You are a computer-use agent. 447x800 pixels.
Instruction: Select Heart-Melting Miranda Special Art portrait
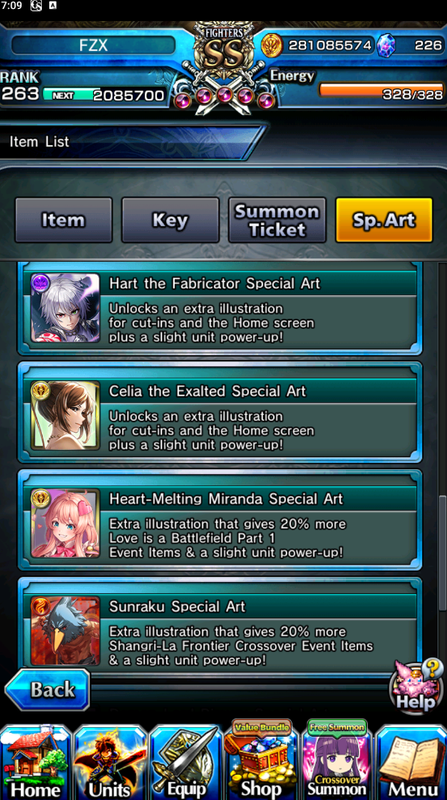pos(65,523)
